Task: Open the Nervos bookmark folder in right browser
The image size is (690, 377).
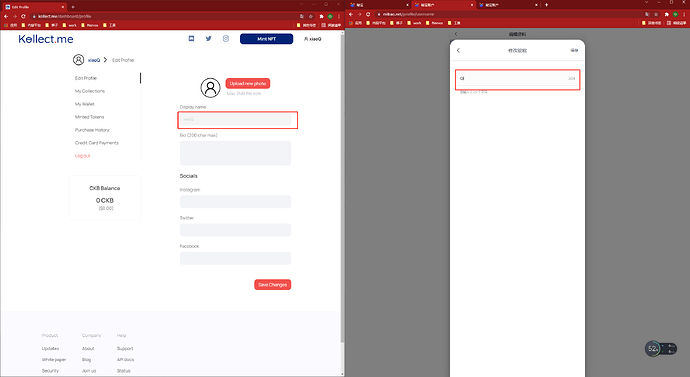Action: [x=435, y=23]
